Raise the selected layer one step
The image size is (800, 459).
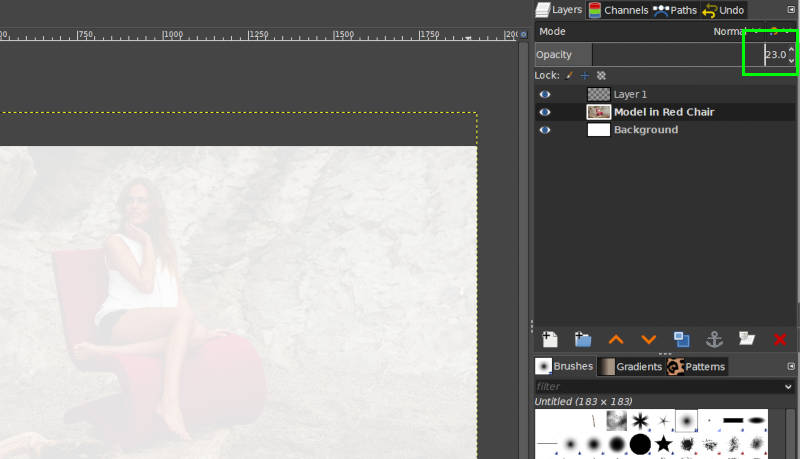(x=616, y=339)
